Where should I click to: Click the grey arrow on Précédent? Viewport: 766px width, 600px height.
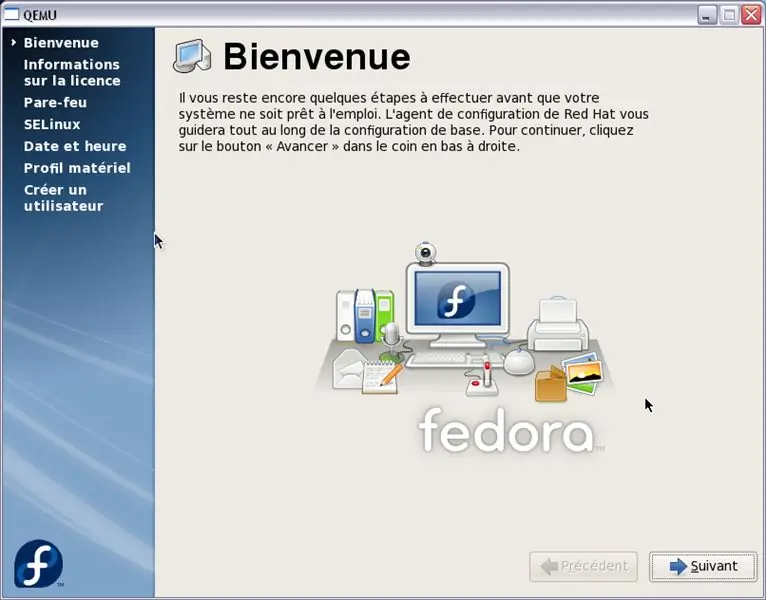click(550, 566)
